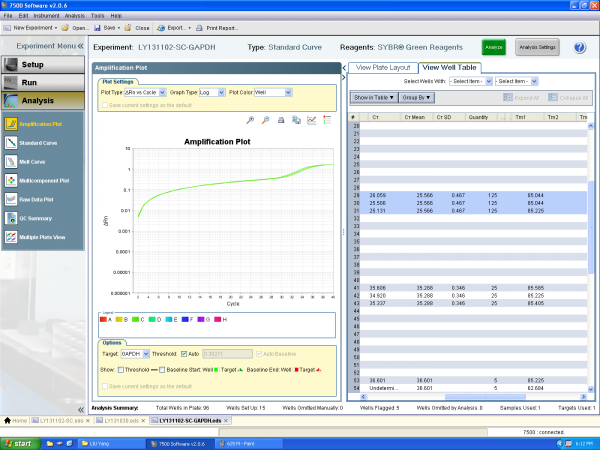Image resolution: width=600 pixels, height=450 pixels.
Task: Open the QC Summary icon
Action: pos(11,218)
